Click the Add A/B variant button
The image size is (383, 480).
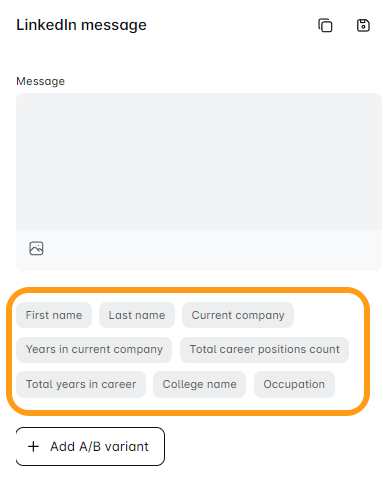90,446
